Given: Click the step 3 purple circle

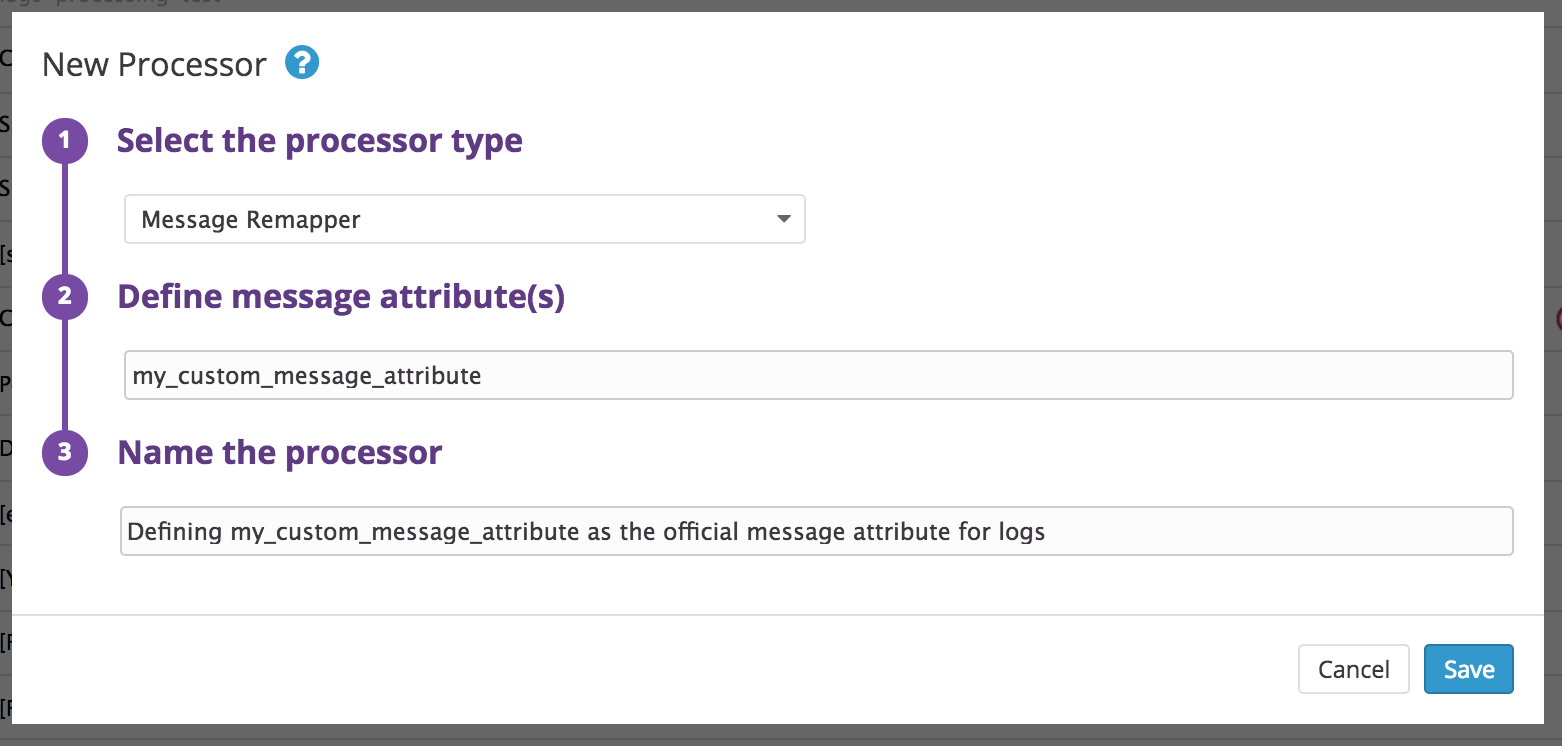Looking at the screenshot, I should tap(65, 453).
